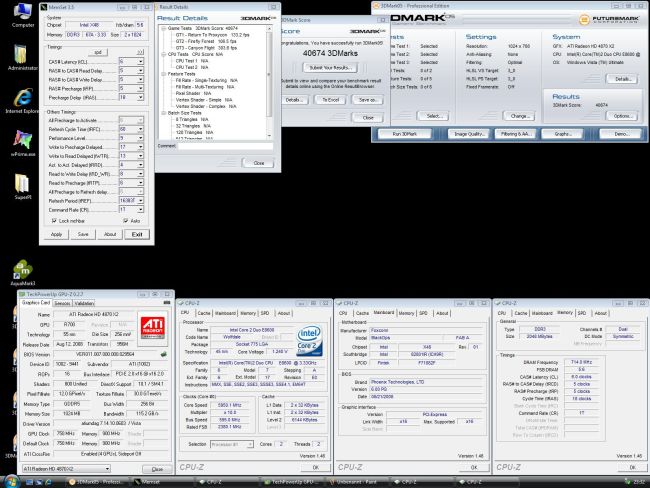Click the Internet Explorer quick launch icon
The height and width of the screenshot is (488, 650).
48,482
